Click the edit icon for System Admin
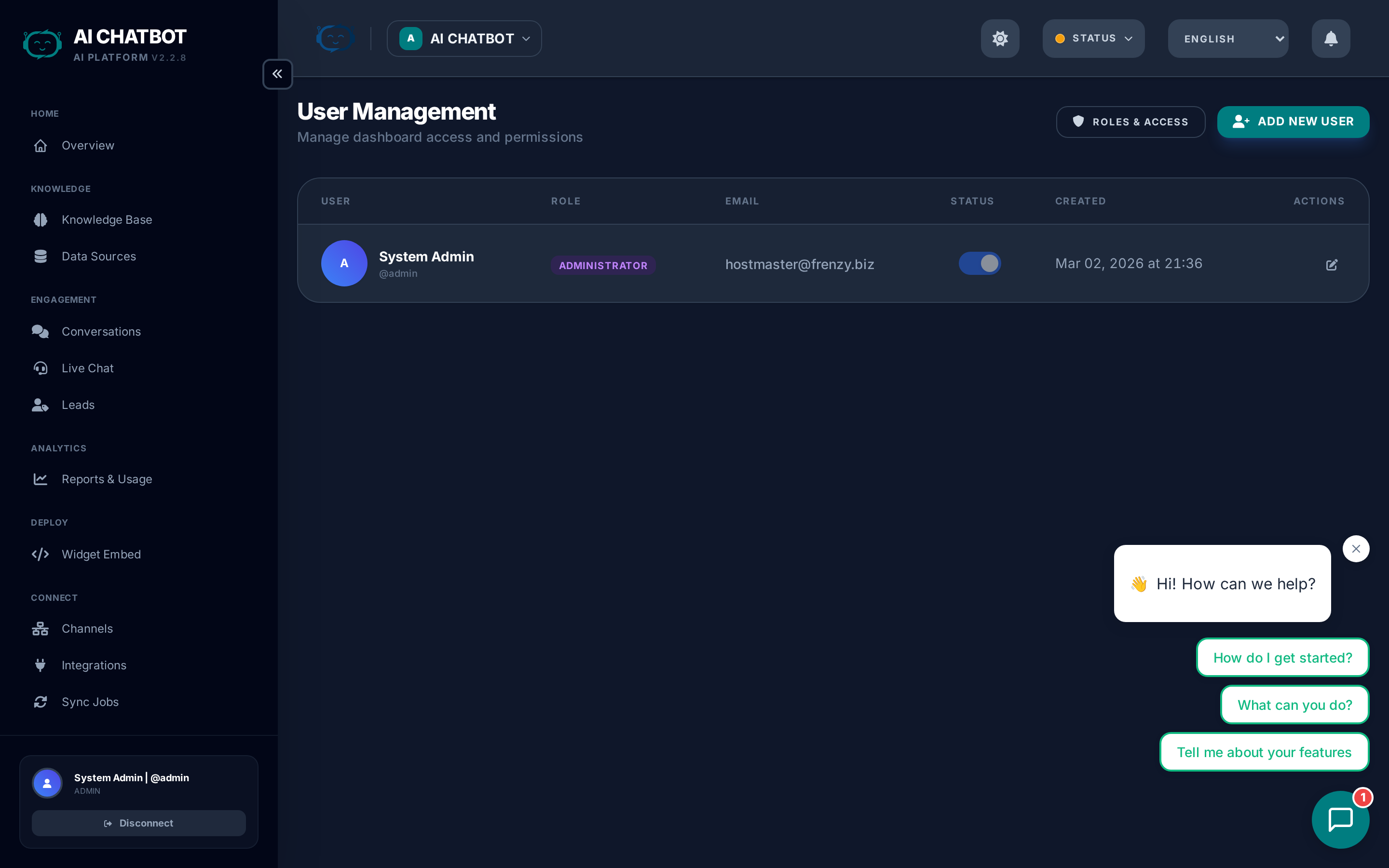Image resolution: width=1389 pixels, height=868 pixels. [x=1332, y=265]
